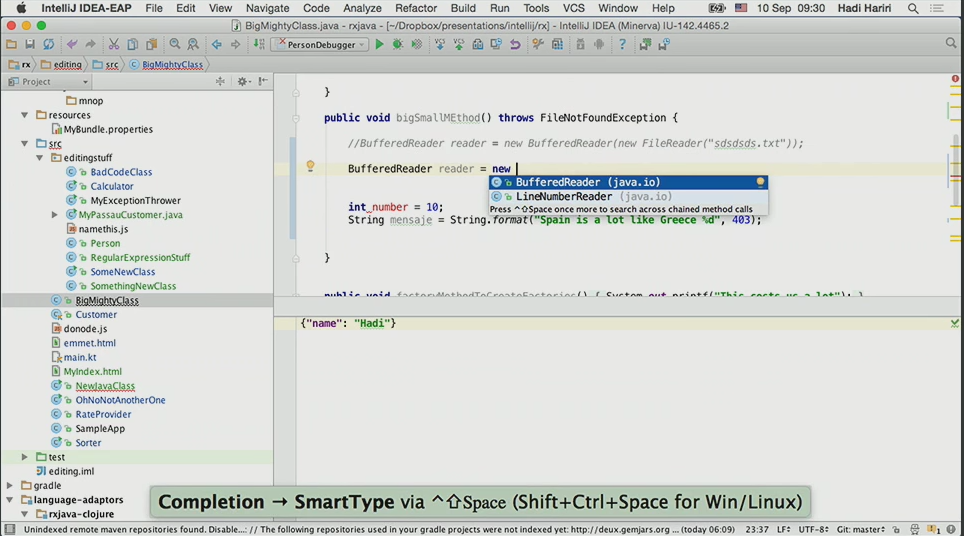Select LineNumberReader completion suggestion
Image resolution: width=964 pixels, height=536 pixels.
coord(628,197)
